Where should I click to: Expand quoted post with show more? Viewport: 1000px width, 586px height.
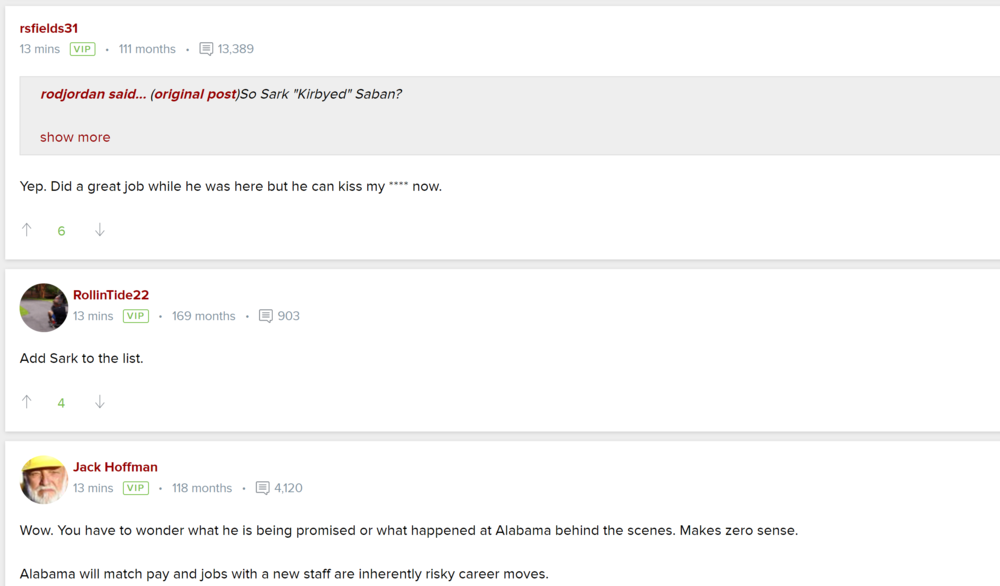point(75,137)
